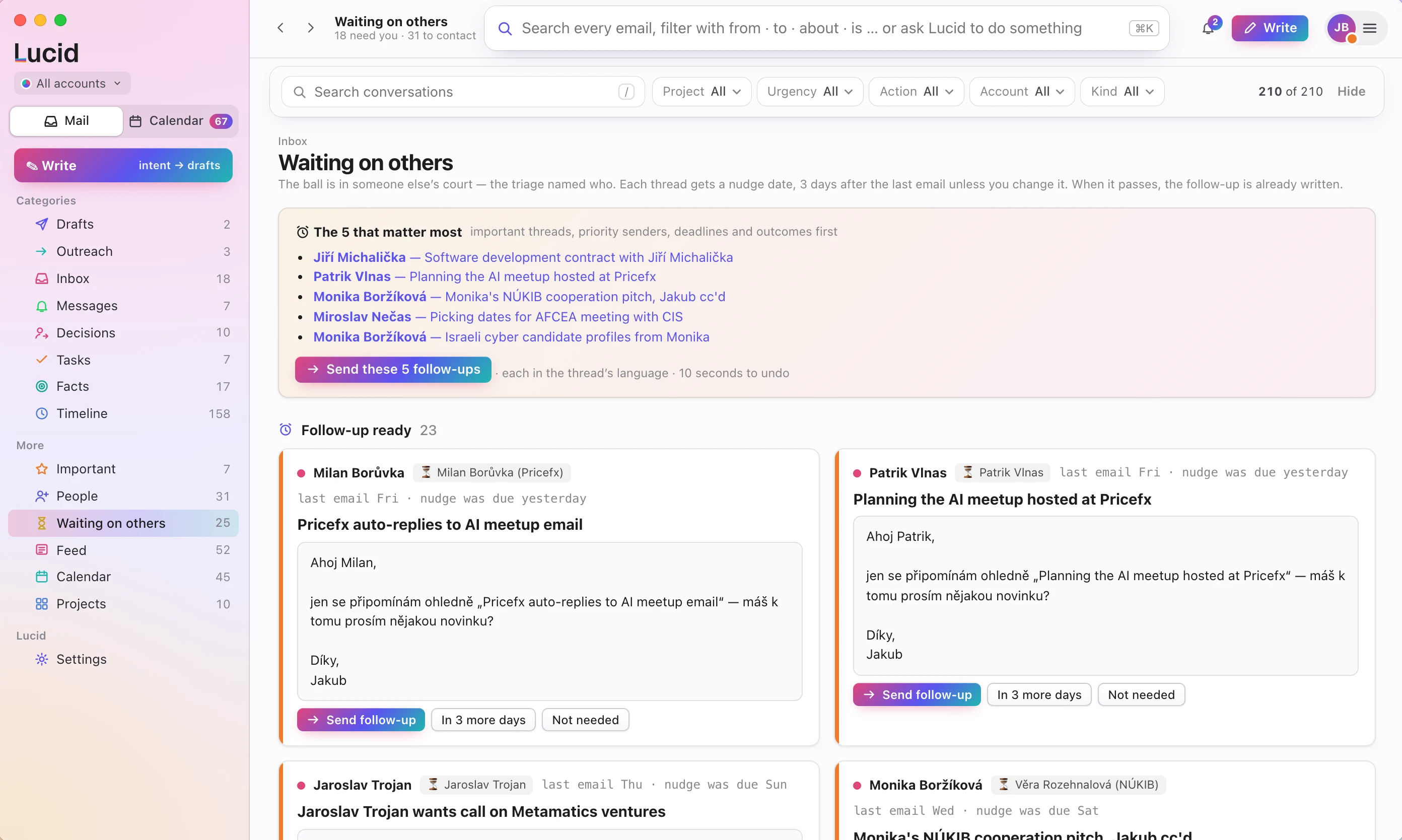
Task: Expand the All accounts selector
Action: click(72, 83)
